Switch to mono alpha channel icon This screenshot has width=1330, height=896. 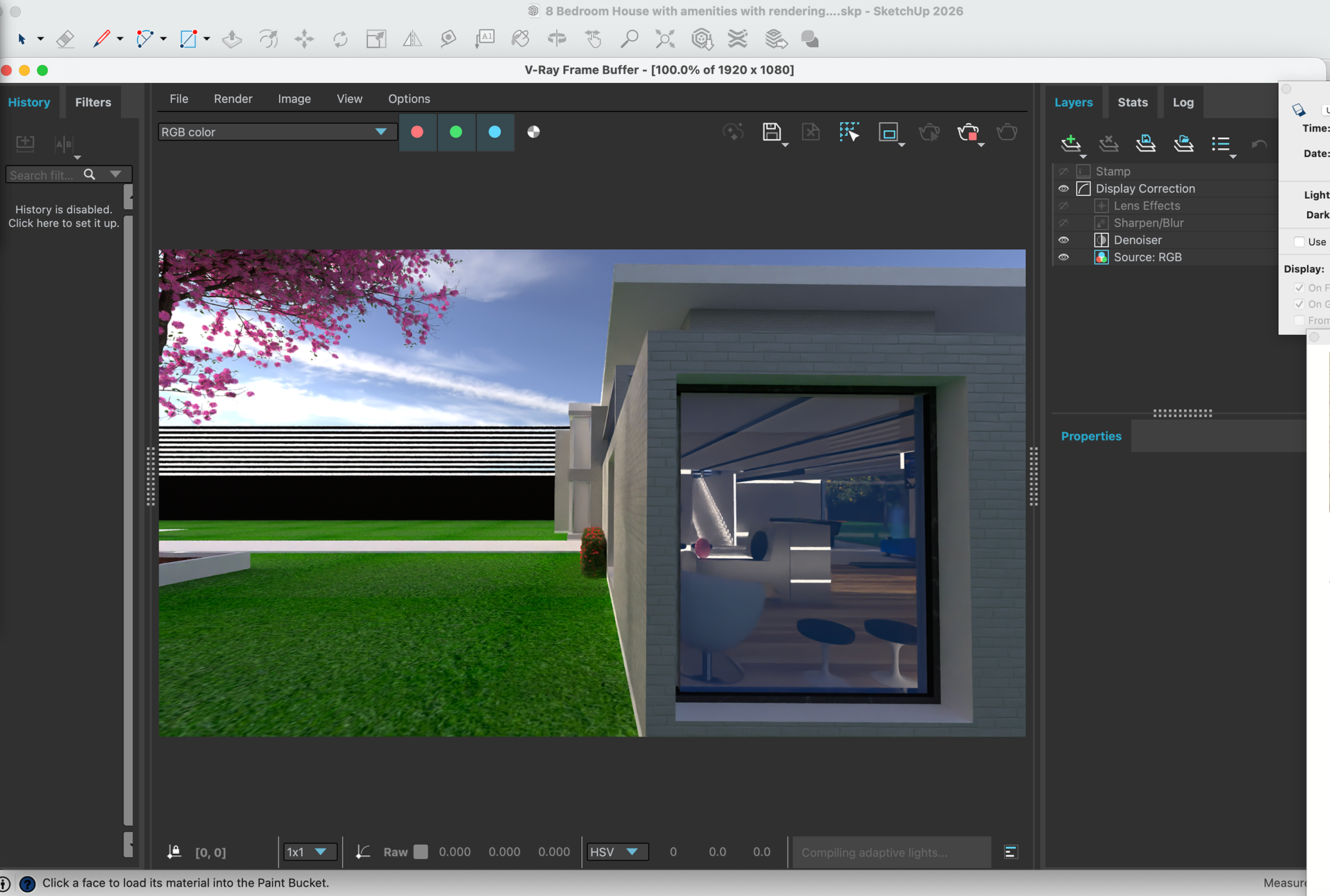pos(533,132)
